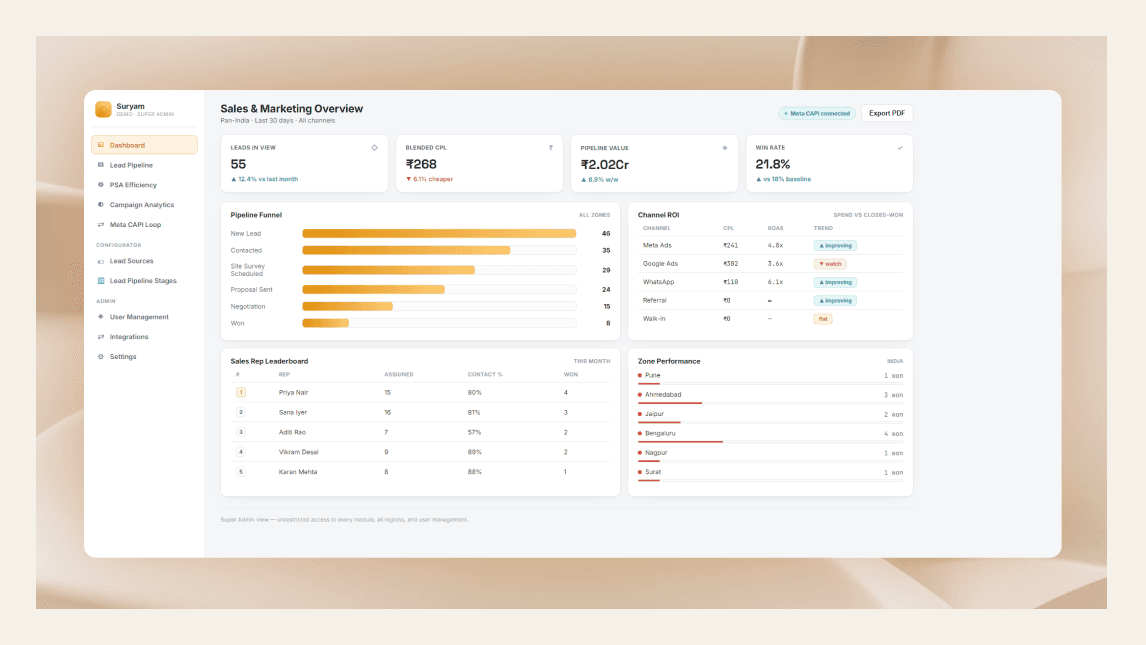Click the Won funnel bar
Screen dimensions: 1146x645
click(x=326, y=323)
